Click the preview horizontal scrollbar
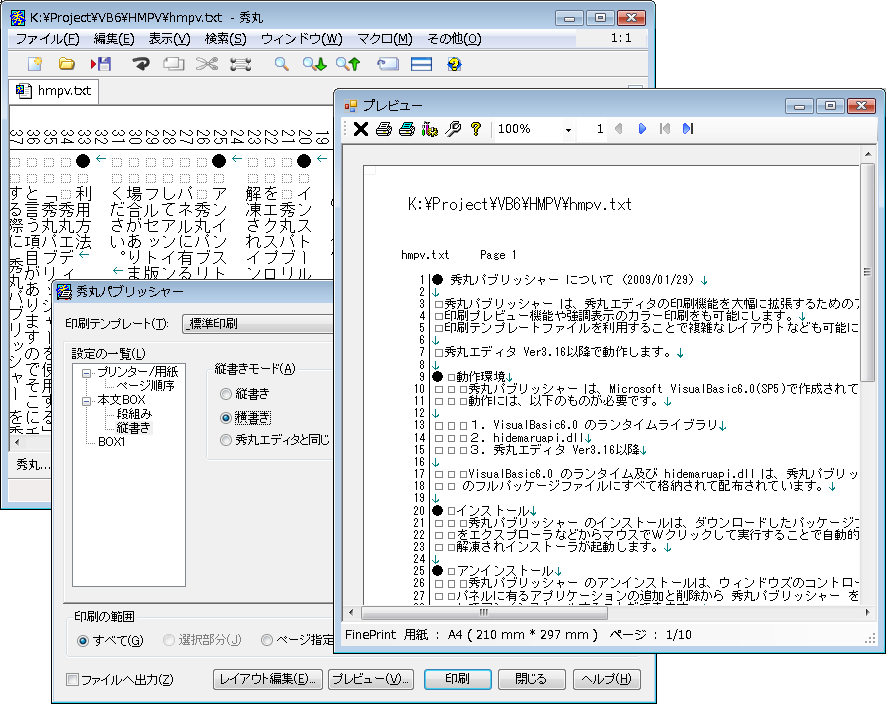Image resolution: width=889 pixels, height=708 pixels. [600, 613]
